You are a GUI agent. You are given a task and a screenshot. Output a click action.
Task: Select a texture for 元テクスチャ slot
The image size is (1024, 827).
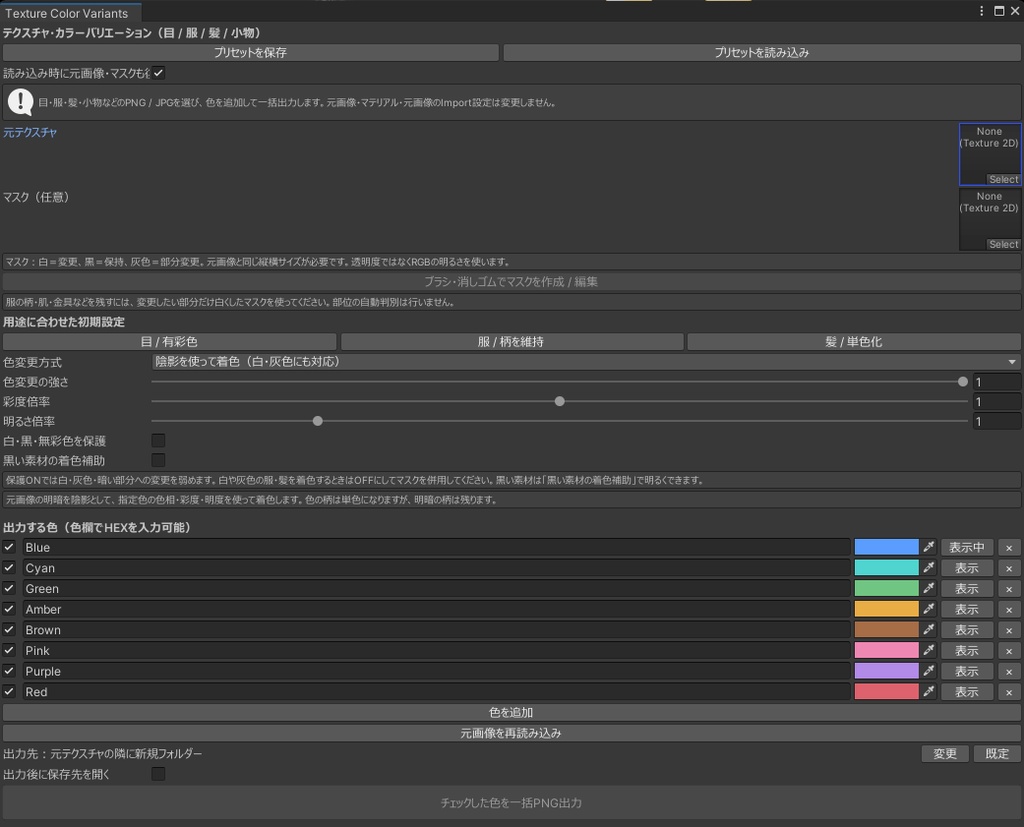click(1004, 180)
